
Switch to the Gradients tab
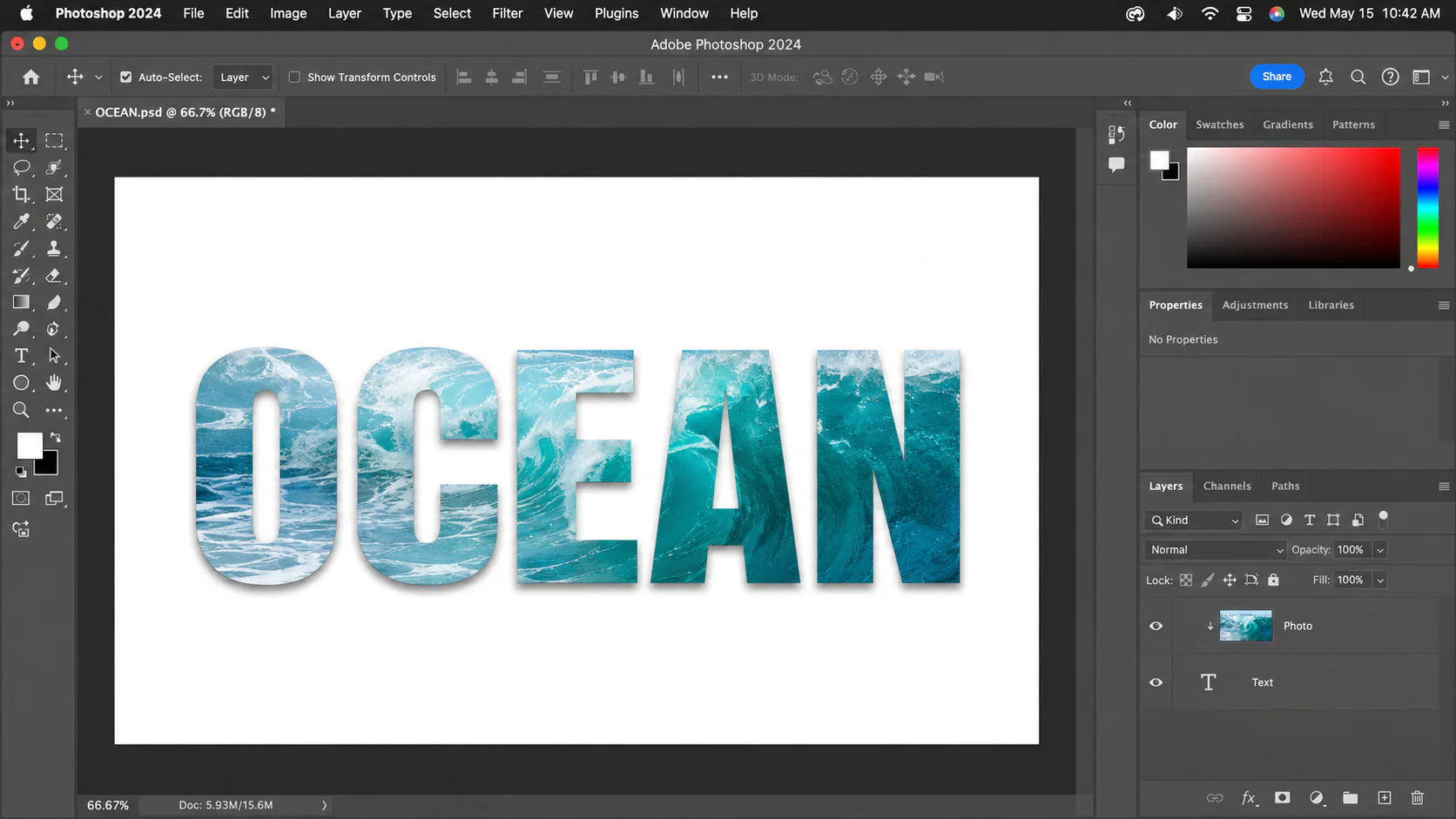pos(1288,124)
